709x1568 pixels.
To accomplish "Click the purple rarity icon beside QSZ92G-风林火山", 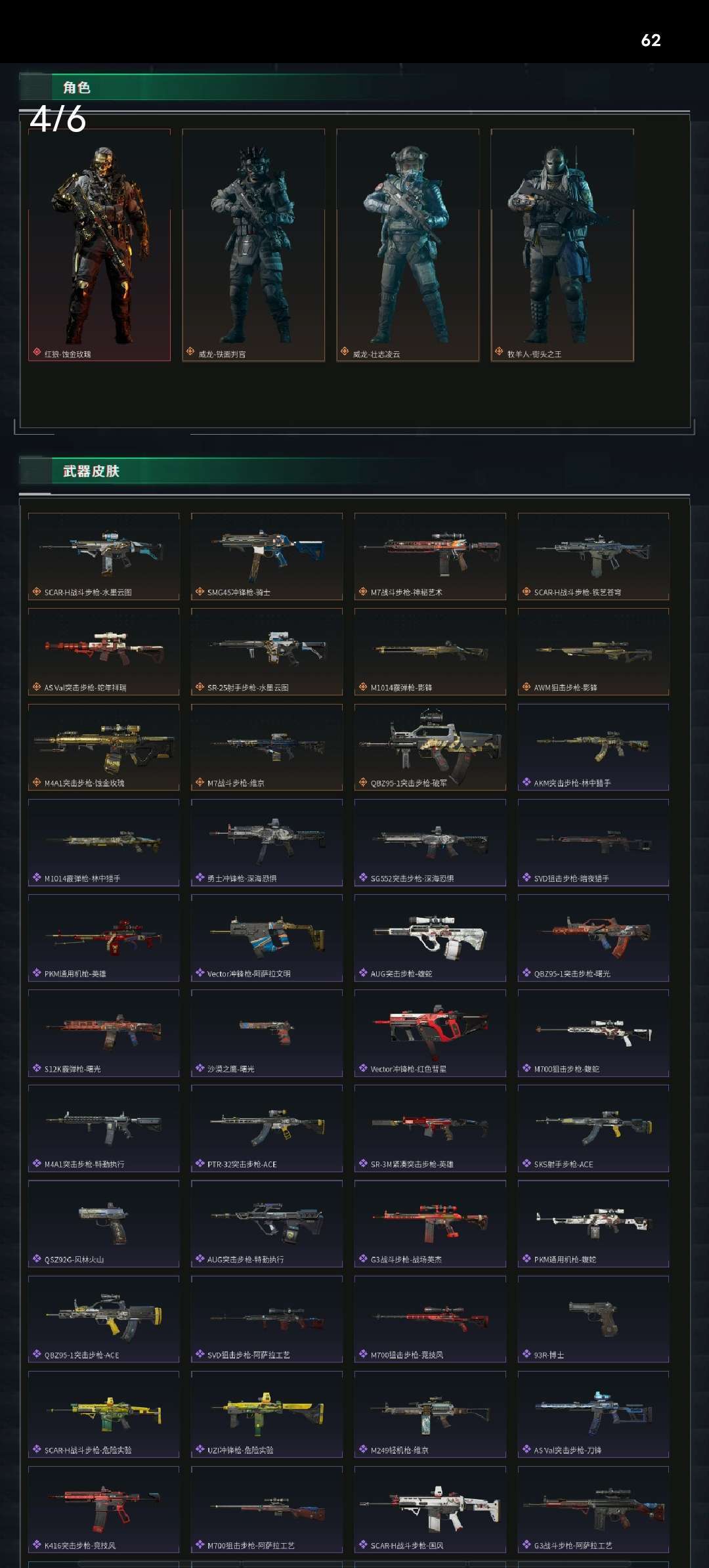I will (37, 1259).
